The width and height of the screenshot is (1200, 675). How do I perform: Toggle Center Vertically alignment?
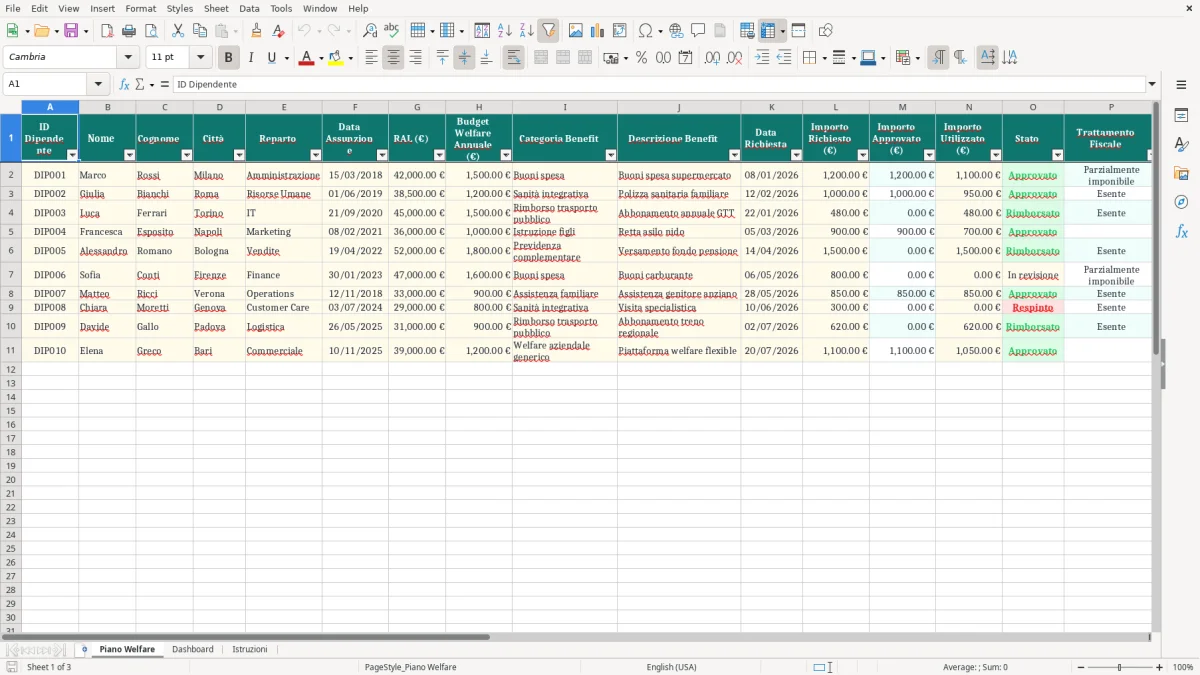(464, 58)
